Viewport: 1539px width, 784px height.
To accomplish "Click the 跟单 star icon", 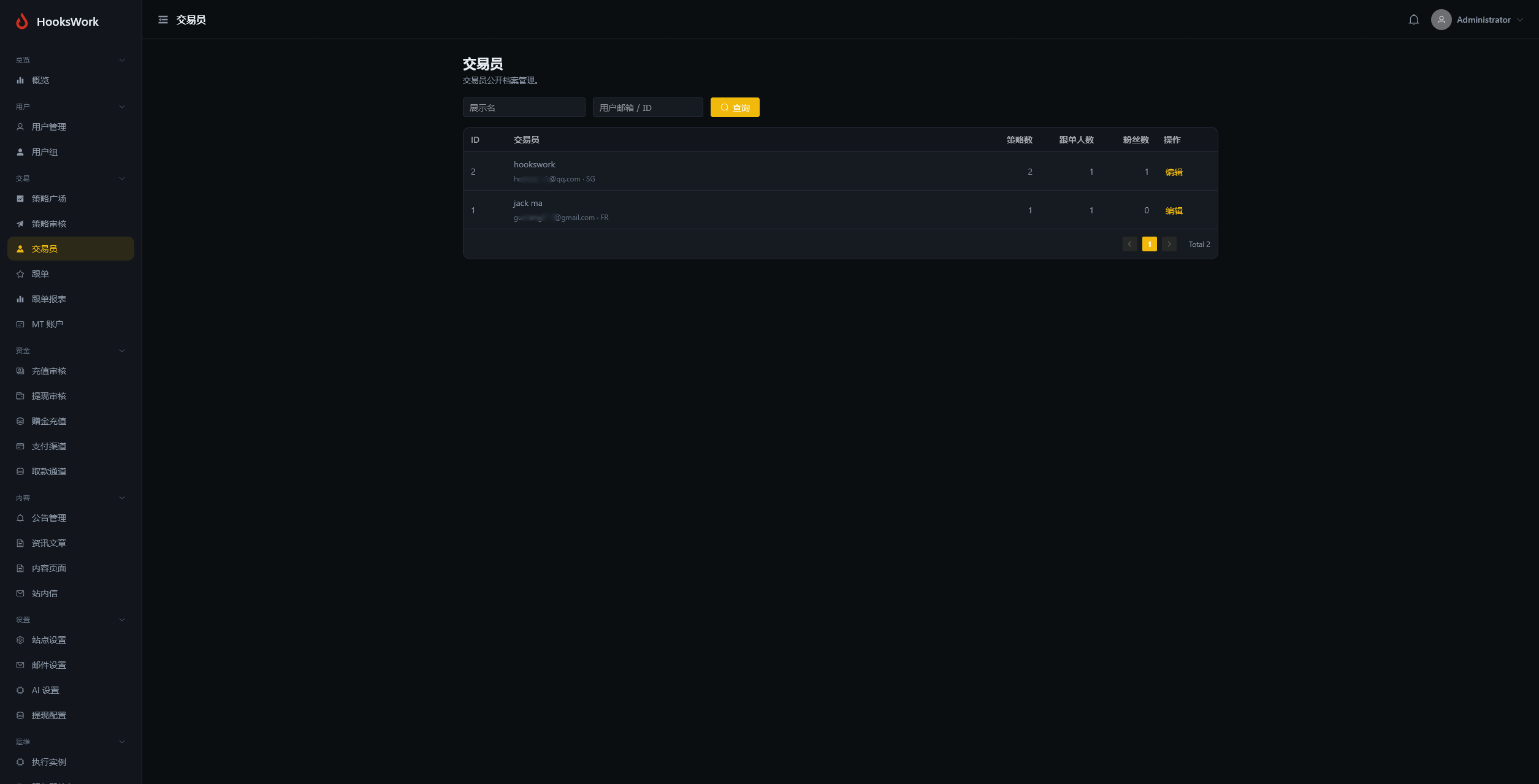I will (20, 274).
